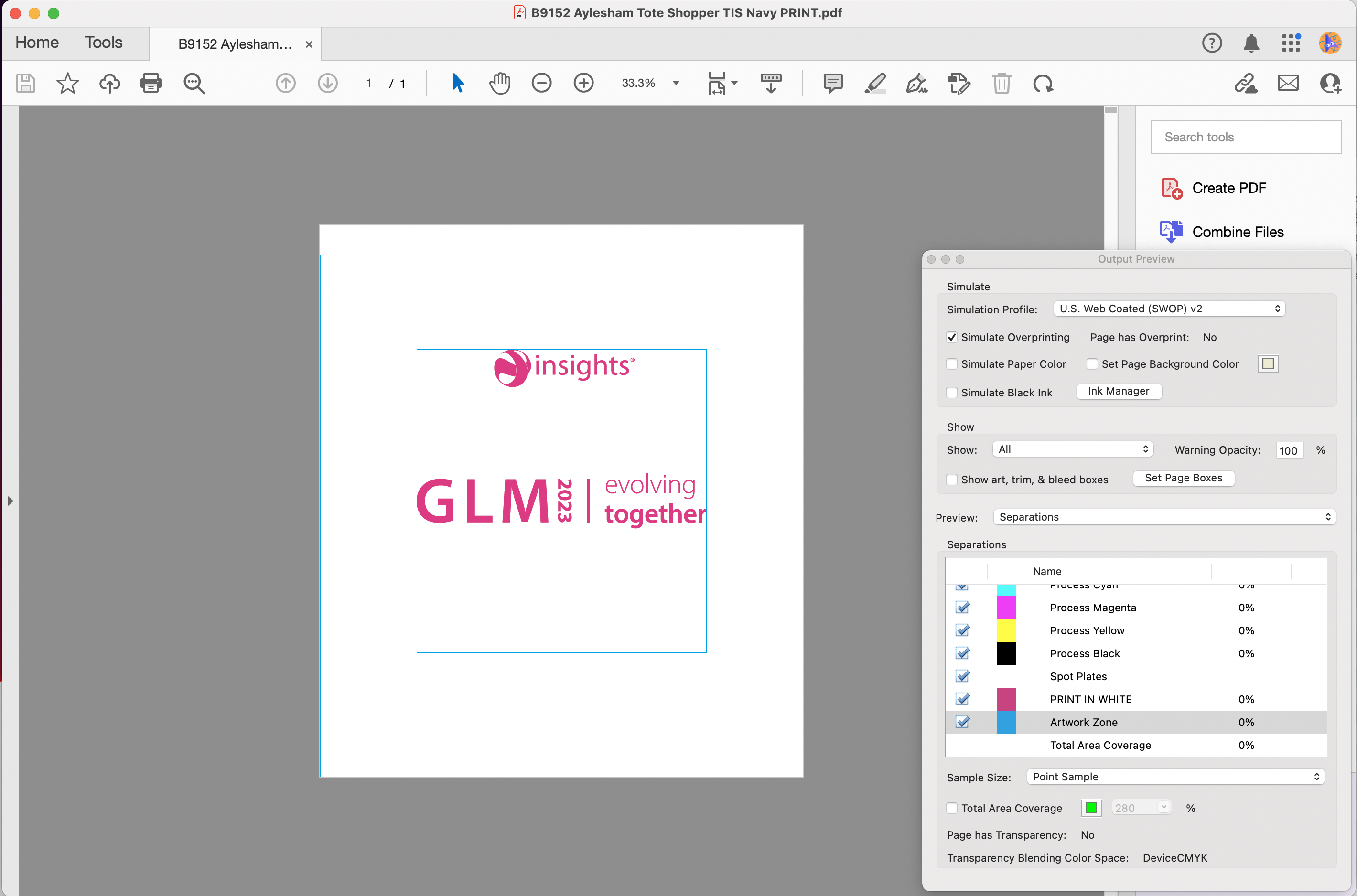Image resolution: width=1357 pixels, height=896 pixels.
Task: Select the Highlight text tool
Action: (874, 84)
